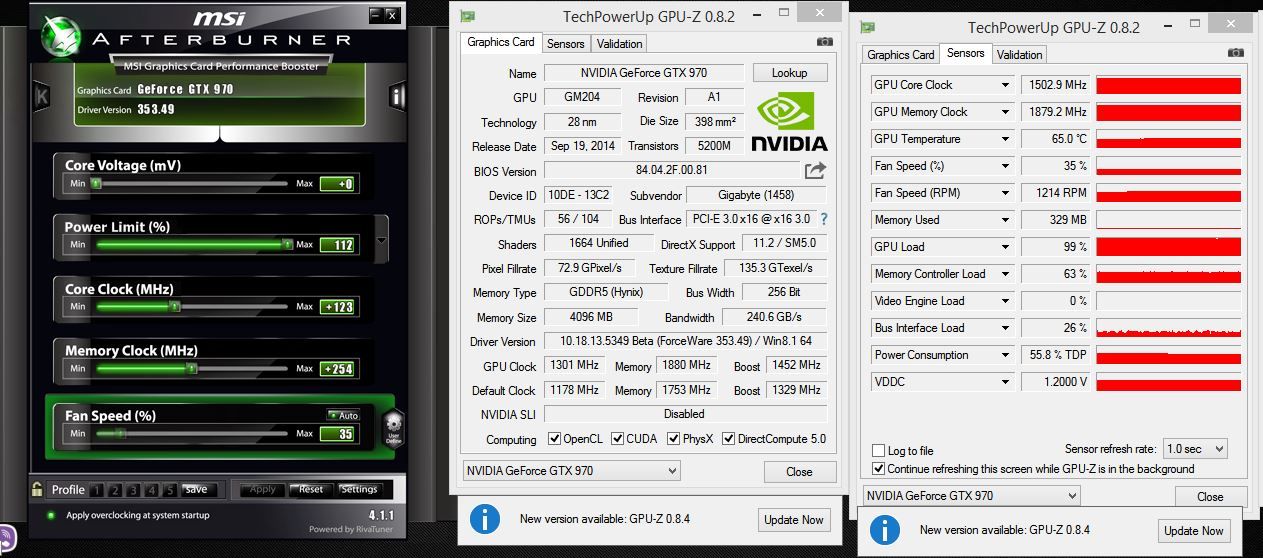Expand the Power Limit link arrow

coord(381,241)
